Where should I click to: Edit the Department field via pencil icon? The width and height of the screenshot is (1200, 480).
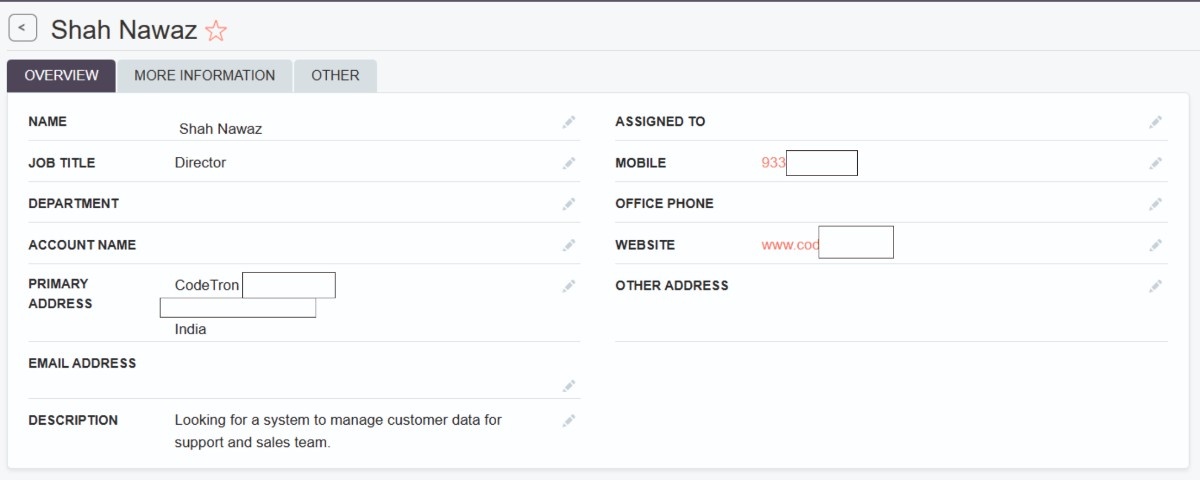click(x=569, y=204)
